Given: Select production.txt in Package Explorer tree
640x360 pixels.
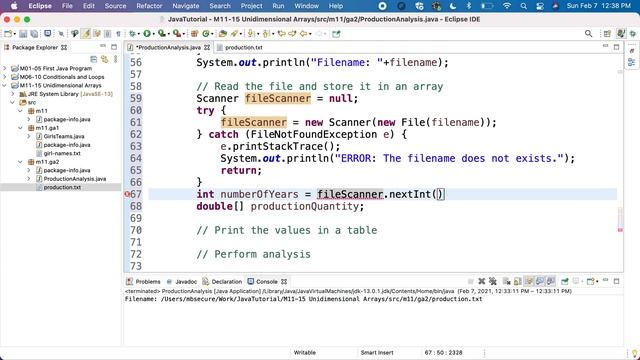Looking at the screenshot, I should click(62, 187).
